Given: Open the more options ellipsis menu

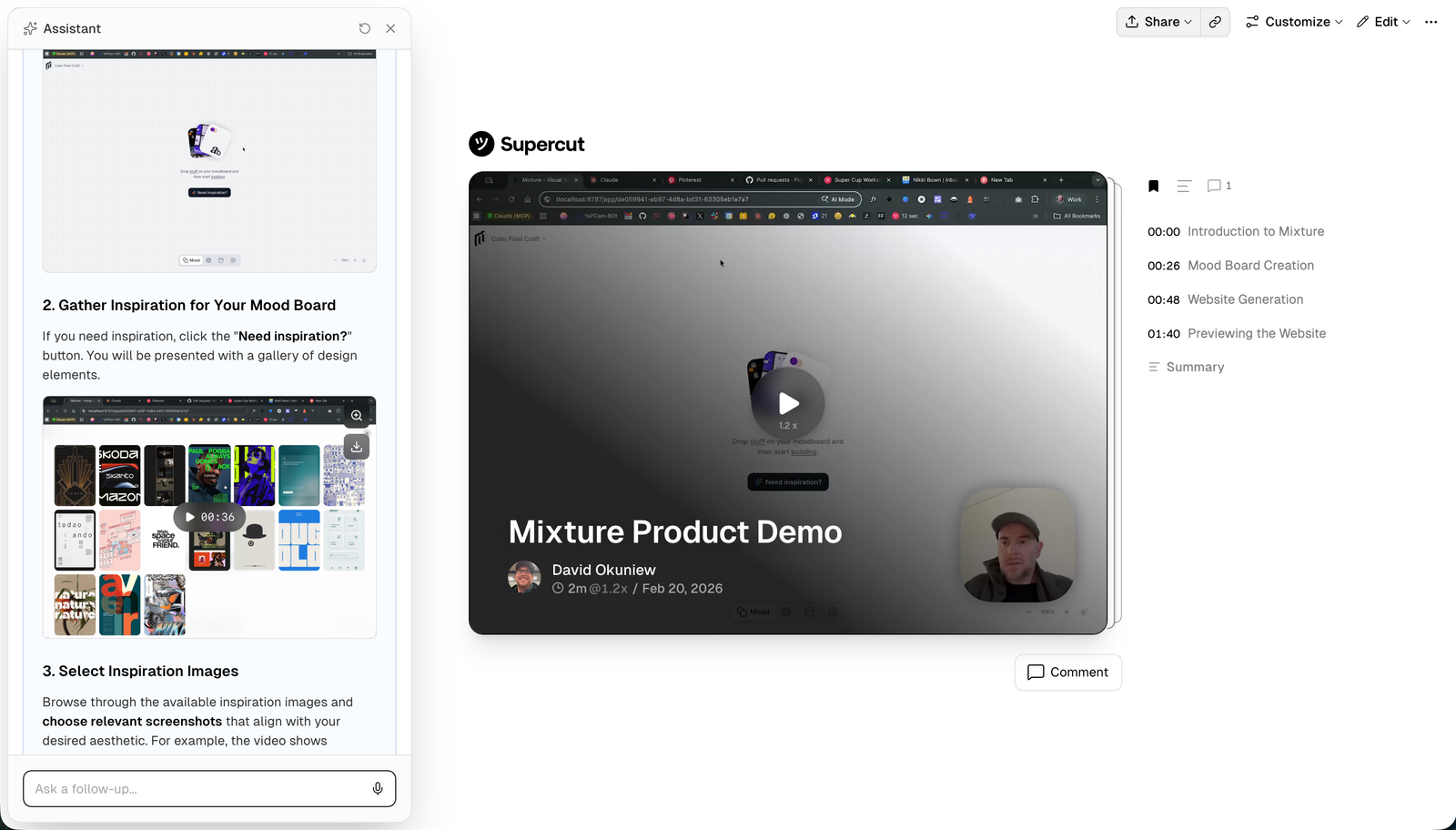Looking at the screenshot, I should (1431, 22).
